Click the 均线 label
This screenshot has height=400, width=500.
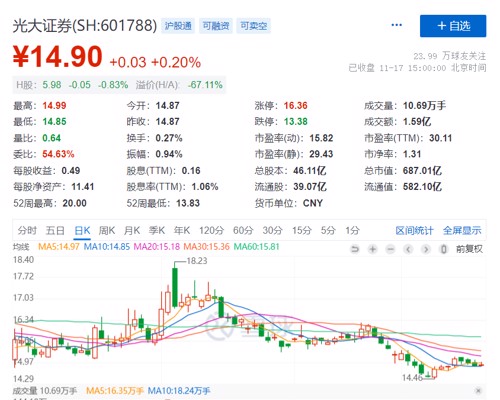pos(21,247)
